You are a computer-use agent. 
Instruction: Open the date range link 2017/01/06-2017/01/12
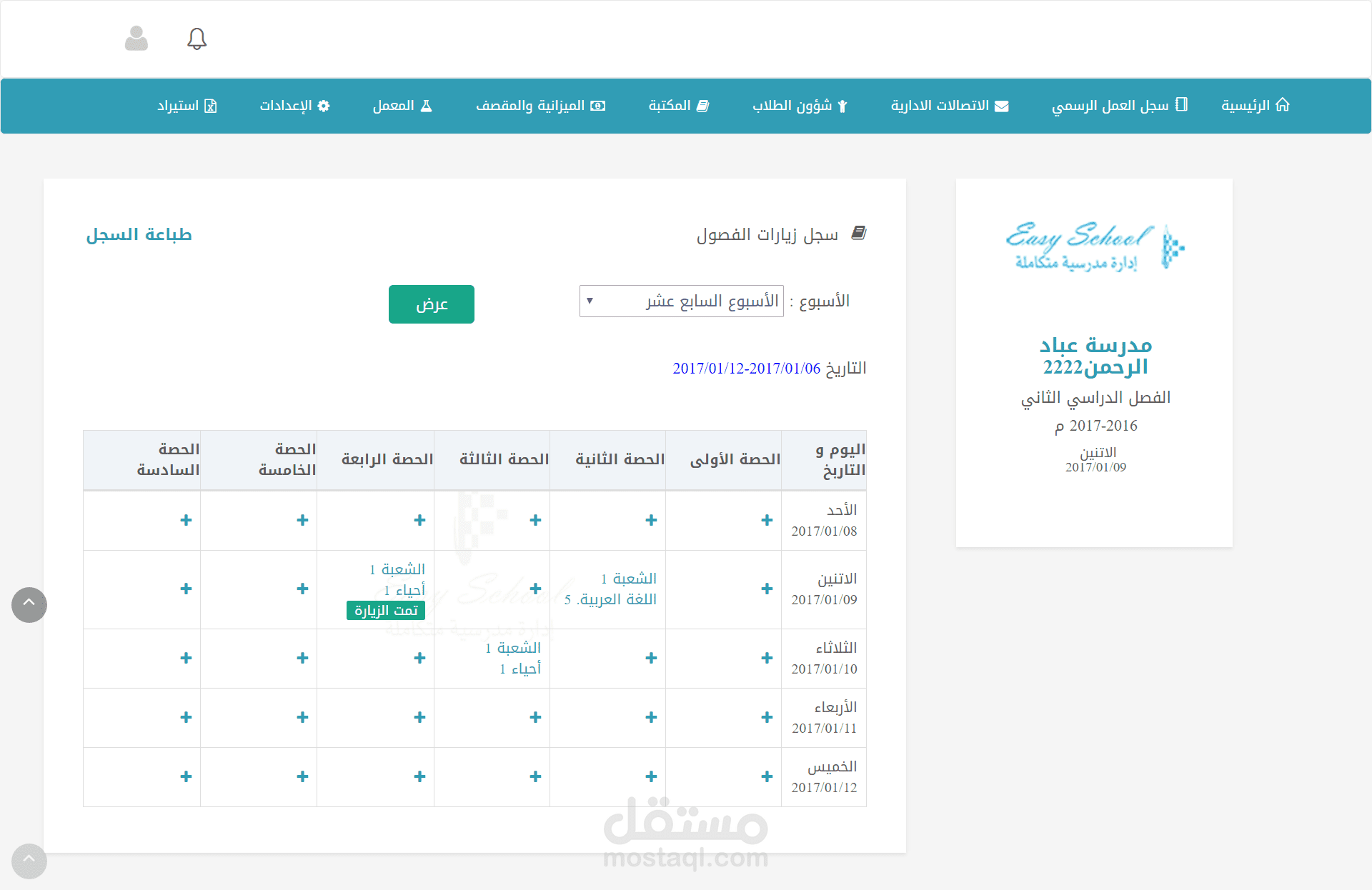pos(747,369)
